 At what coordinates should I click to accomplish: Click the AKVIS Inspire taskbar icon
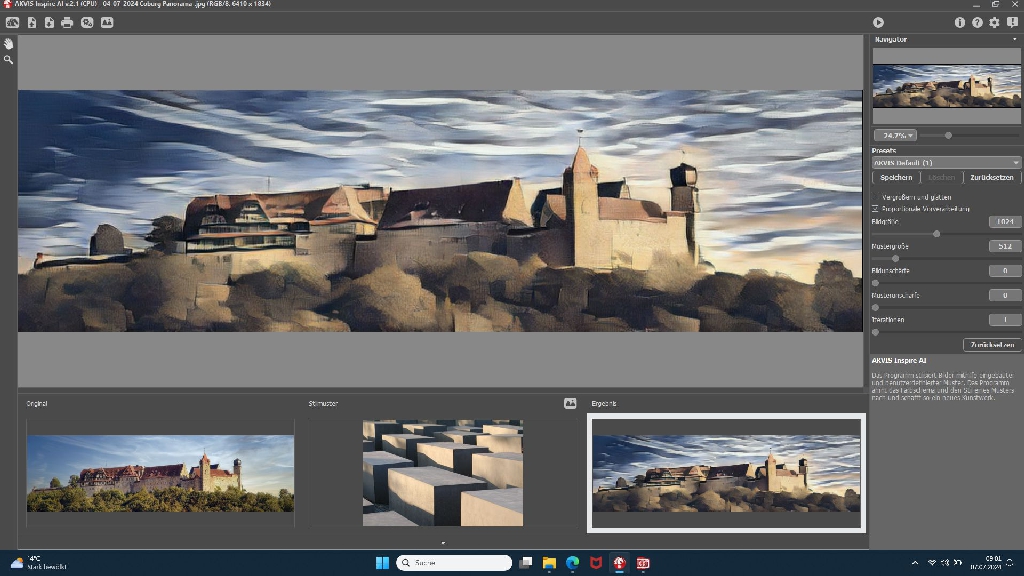[x=620, y=563]
